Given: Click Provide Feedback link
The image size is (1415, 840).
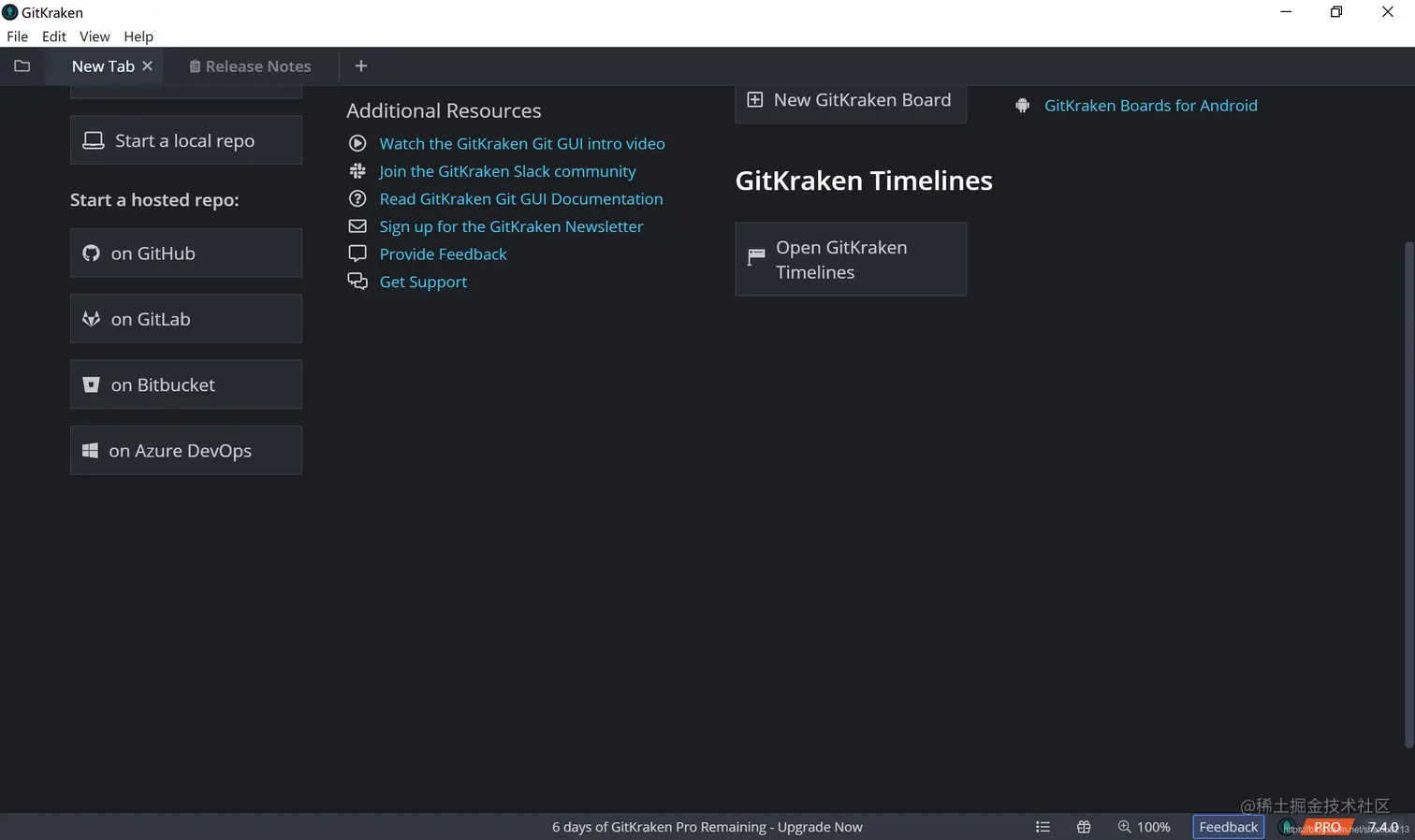Looking at the screenshot, I should pos(443,254).
